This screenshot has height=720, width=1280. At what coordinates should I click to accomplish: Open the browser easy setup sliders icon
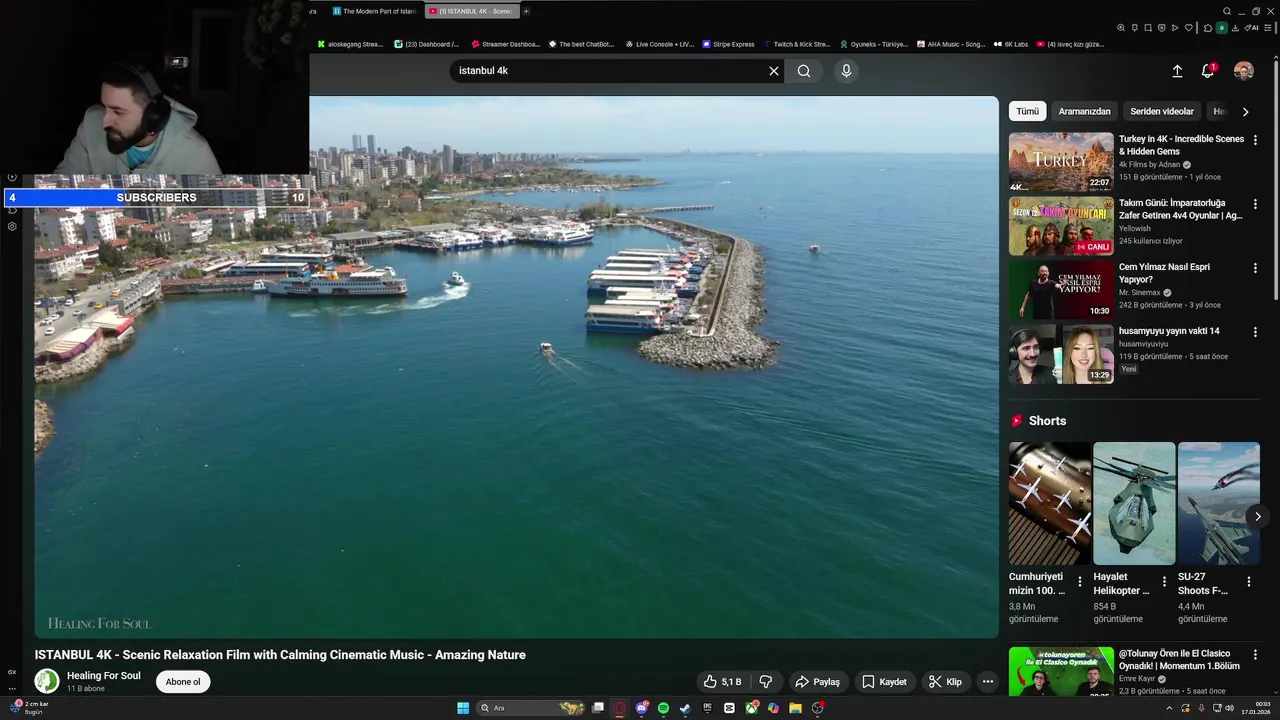[x=1268, y=28]
